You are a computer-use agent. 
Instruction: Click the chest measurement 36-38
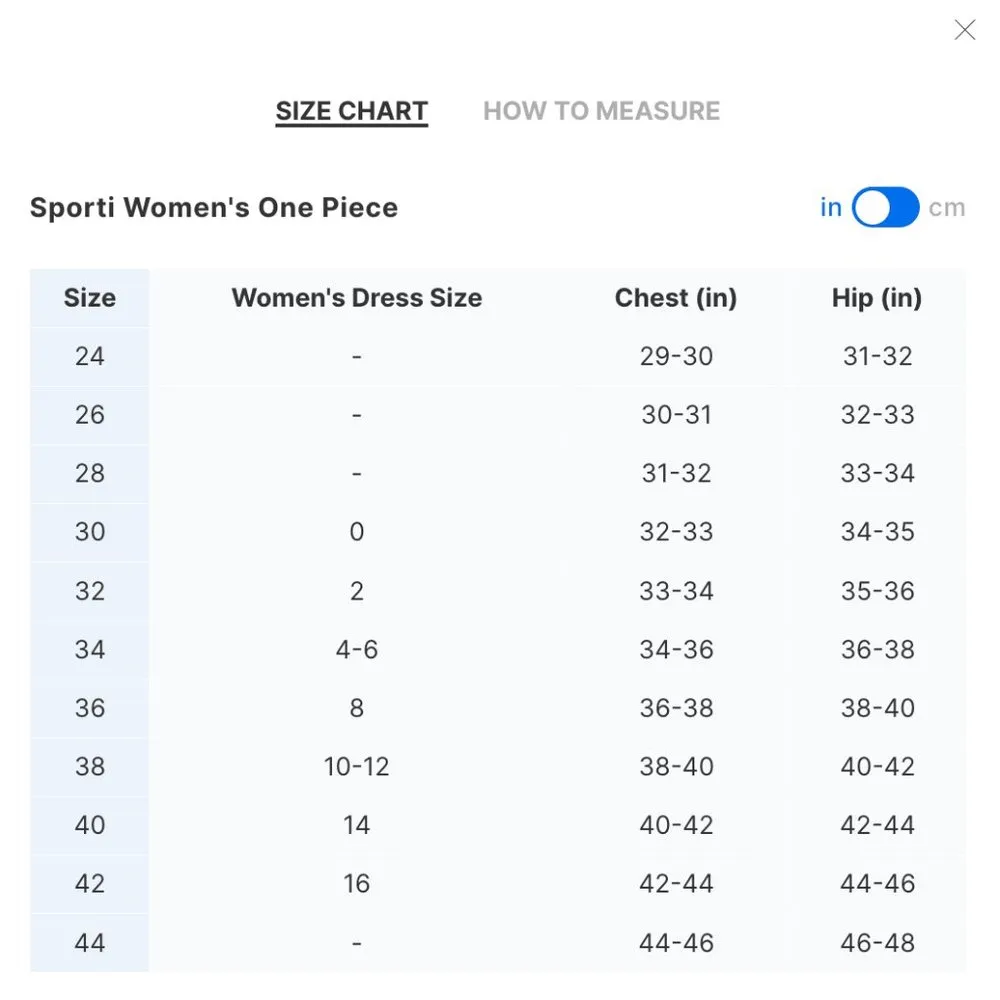pyautogui.click(x=676, y=708)
